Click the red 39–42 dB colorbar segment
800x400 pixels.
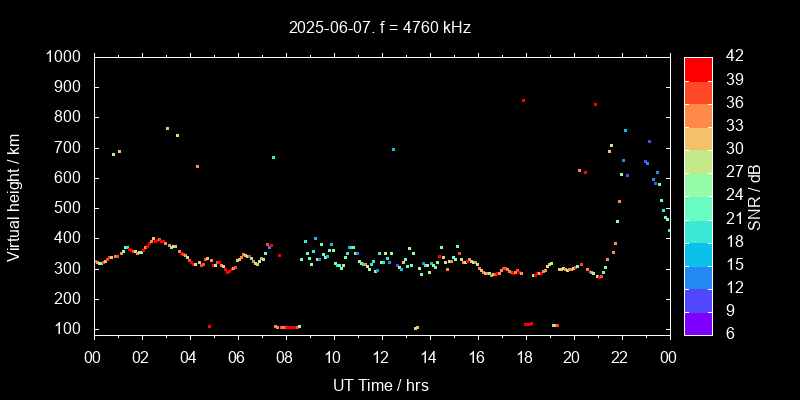pyautogui.click(x=698, y=68)
